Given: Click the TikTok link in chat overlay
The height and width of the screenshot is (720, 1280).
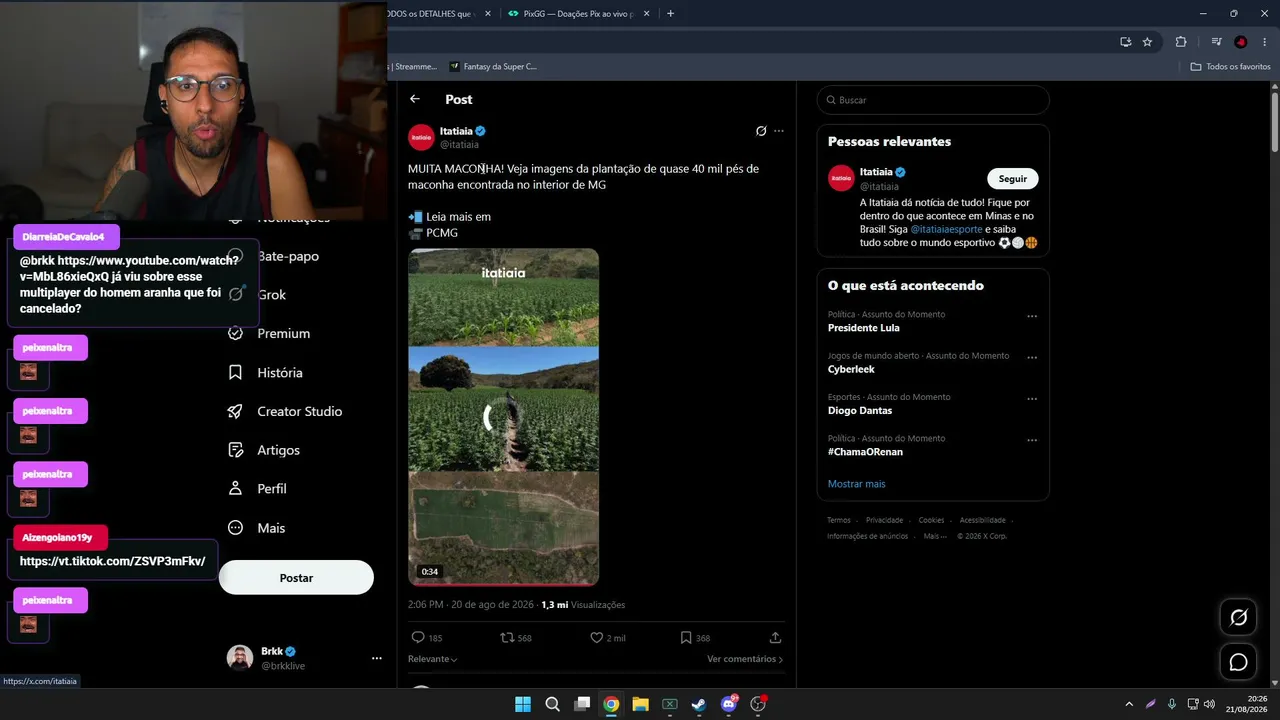Looking at the screenshot, I should (x=112, y=561).
